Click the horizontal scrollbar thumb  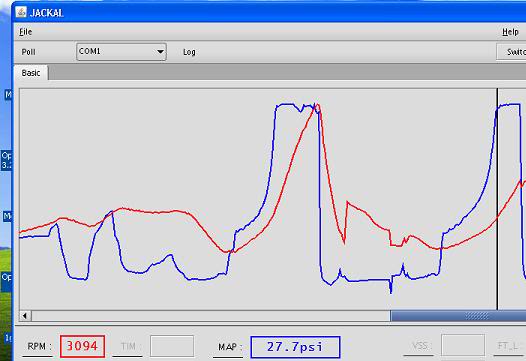[458, 316]
